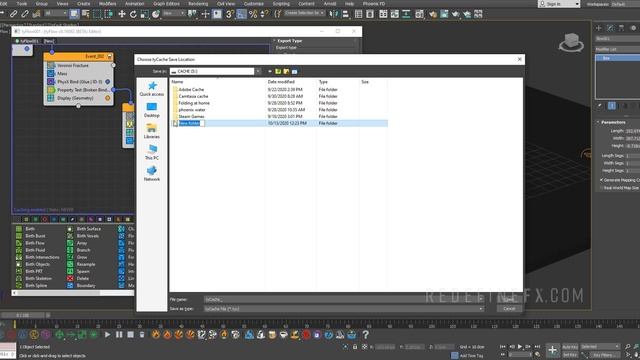
Task: Toggle Real-World Map Size checkbox
Action: pos(602,188)
